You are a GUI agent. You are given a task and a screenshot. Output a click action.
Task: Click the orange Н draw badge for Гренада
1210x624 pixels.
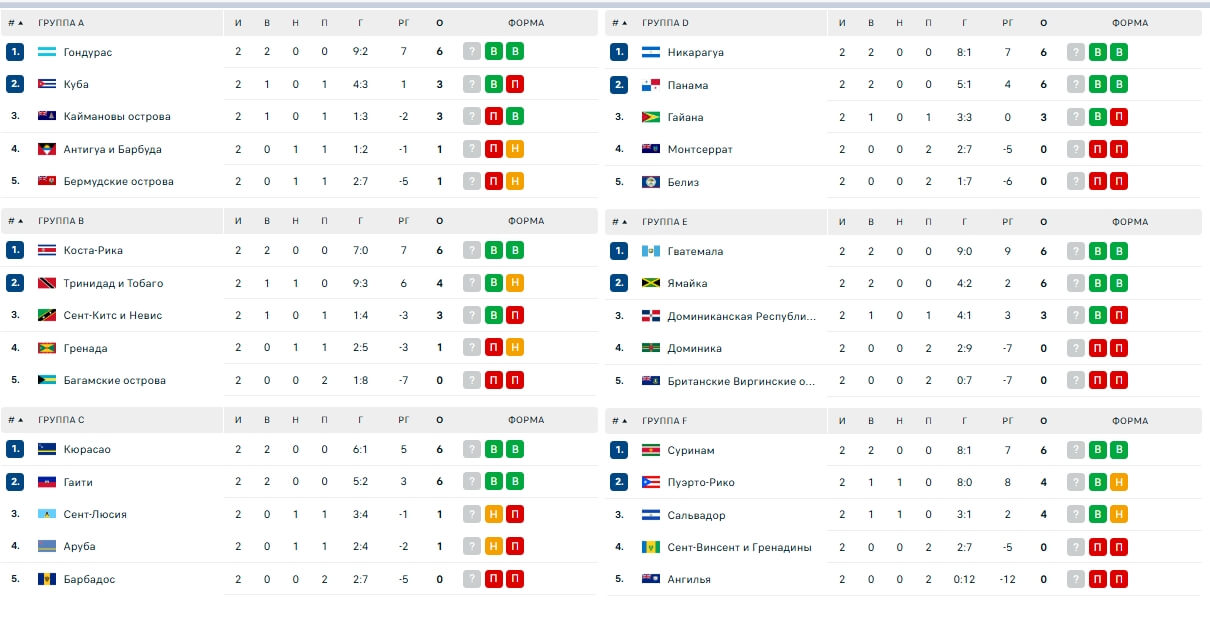(515, 348)
